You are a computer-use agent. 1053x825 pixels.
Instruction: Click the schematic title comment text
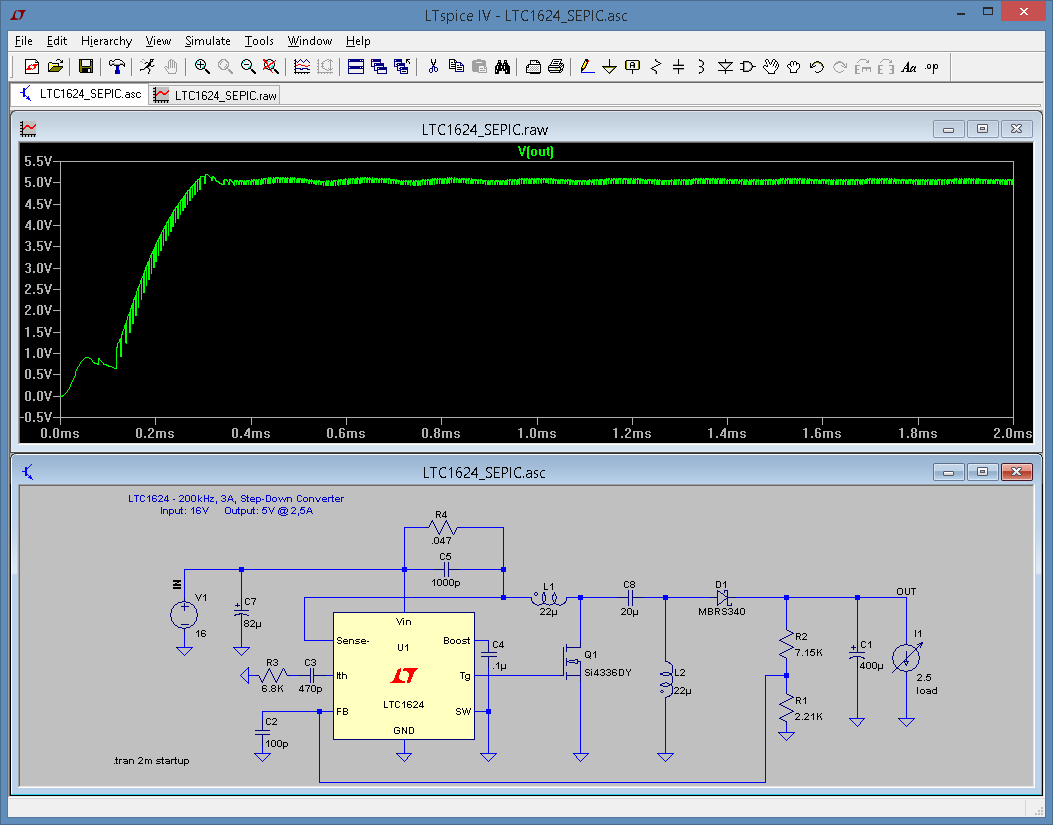point(236,505)
